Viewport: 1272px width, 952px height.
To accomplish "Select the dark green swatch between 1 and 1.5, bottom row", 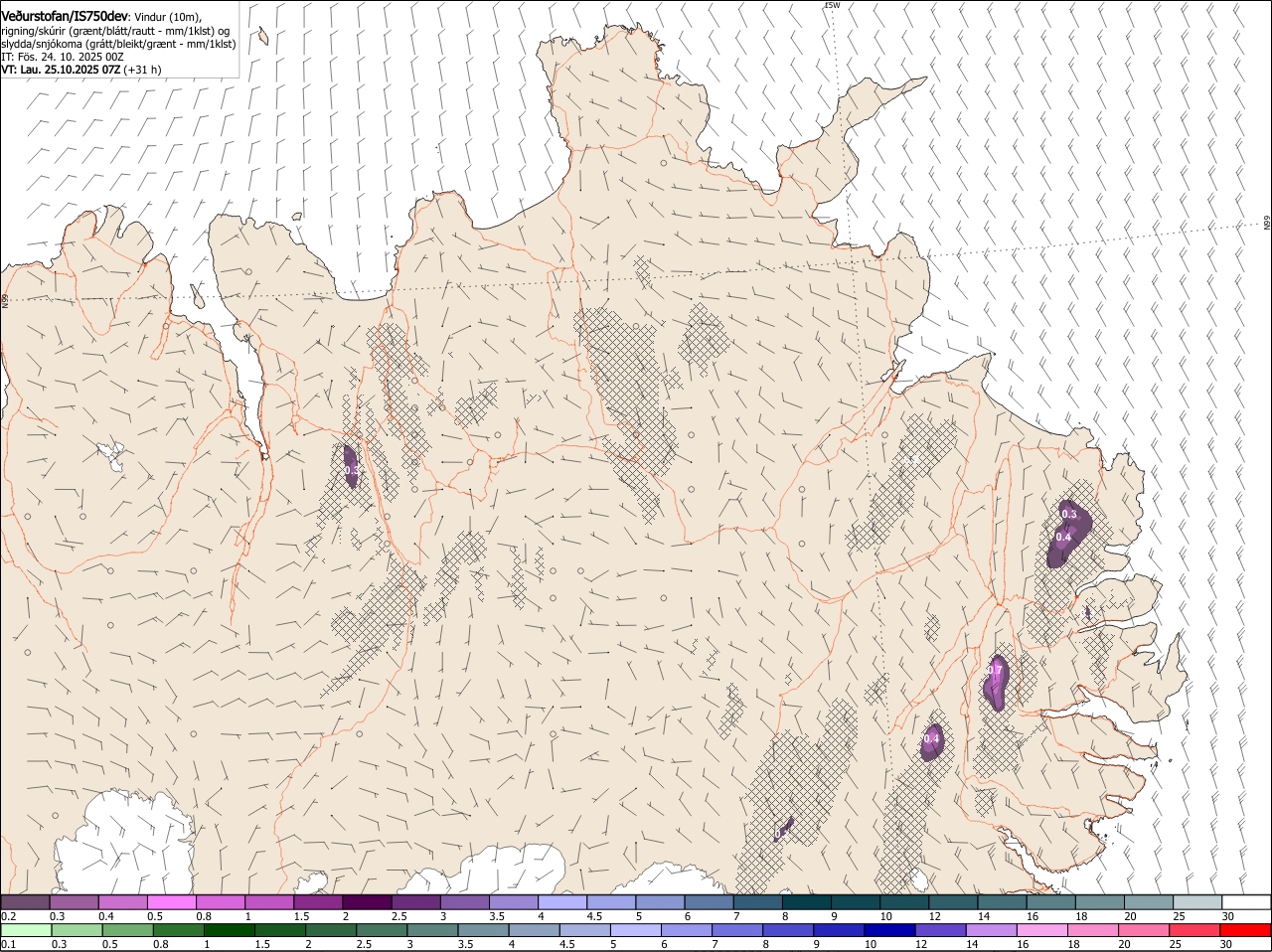I will 229,931.
